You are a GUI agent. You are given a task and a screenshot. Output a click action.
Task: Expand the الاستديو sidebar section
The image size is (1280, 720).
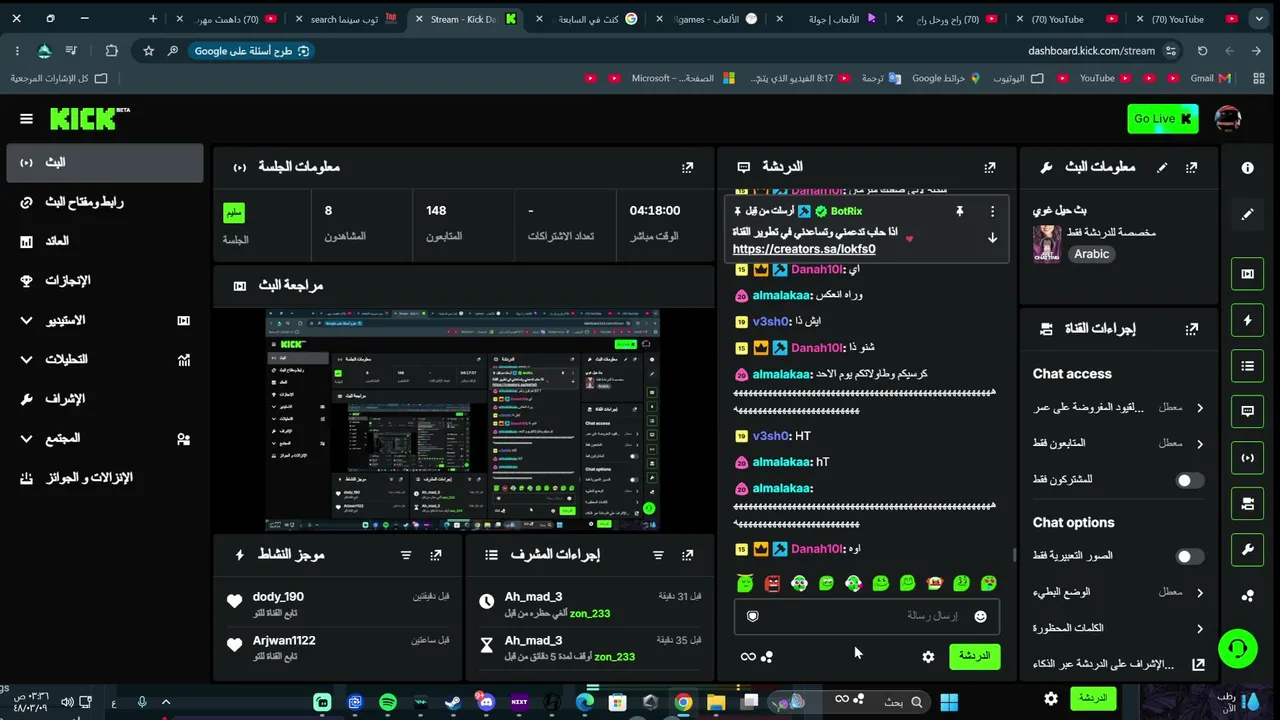pyautogui.click(x=105, y=320)
